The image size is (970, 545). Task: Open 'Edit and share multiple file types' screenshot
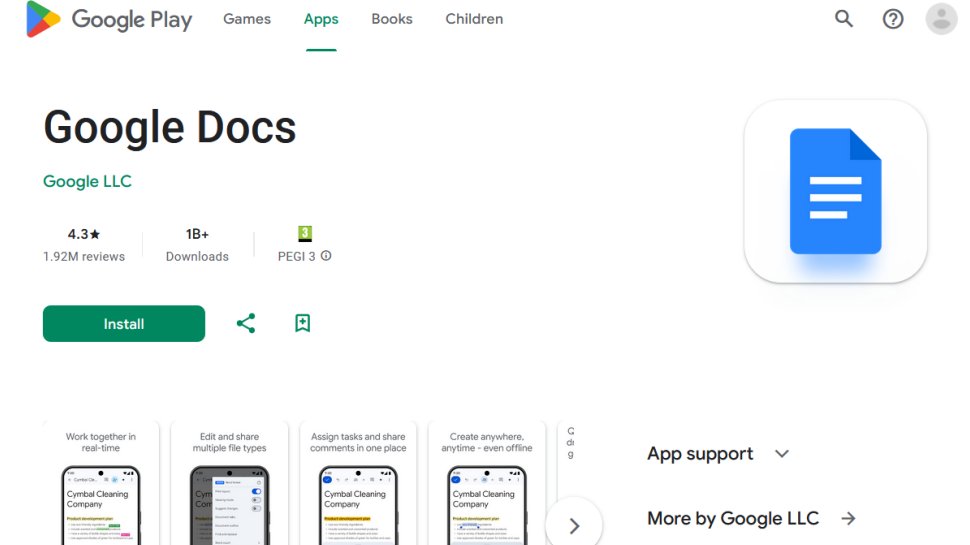(x=230, y=483)
